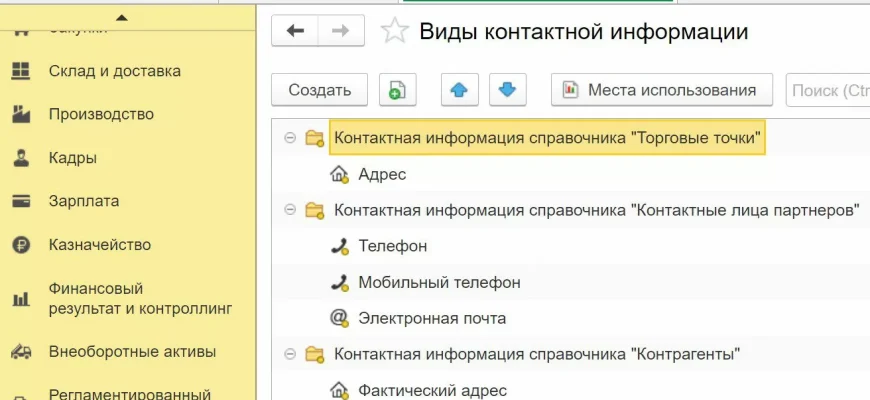Move item up with blue arrow
Image resolution: width=870 pixels, height=400 pixels.
459,90
